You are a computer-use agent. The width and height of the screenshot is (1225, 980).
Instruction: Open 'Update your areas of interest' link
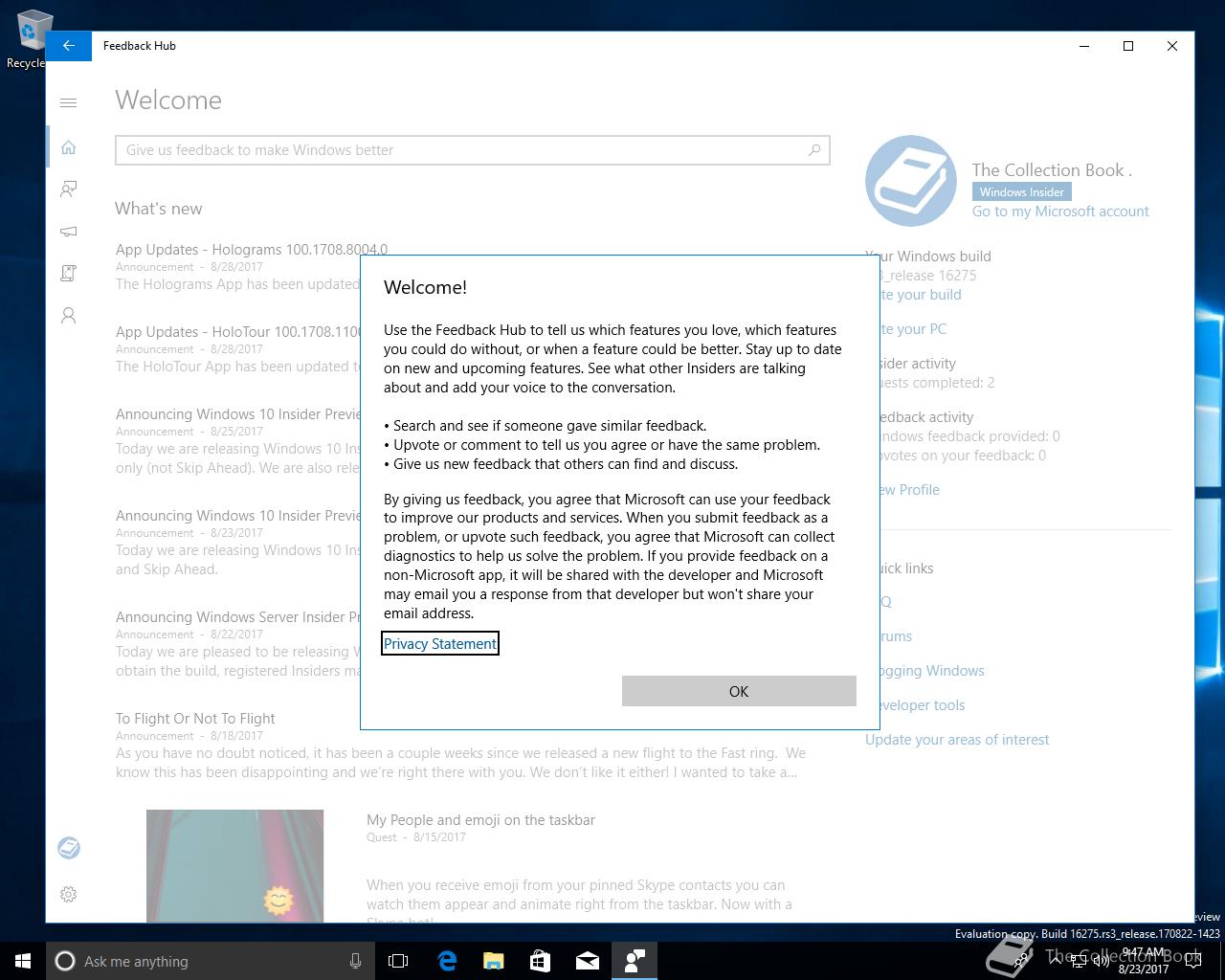point(957,740)
